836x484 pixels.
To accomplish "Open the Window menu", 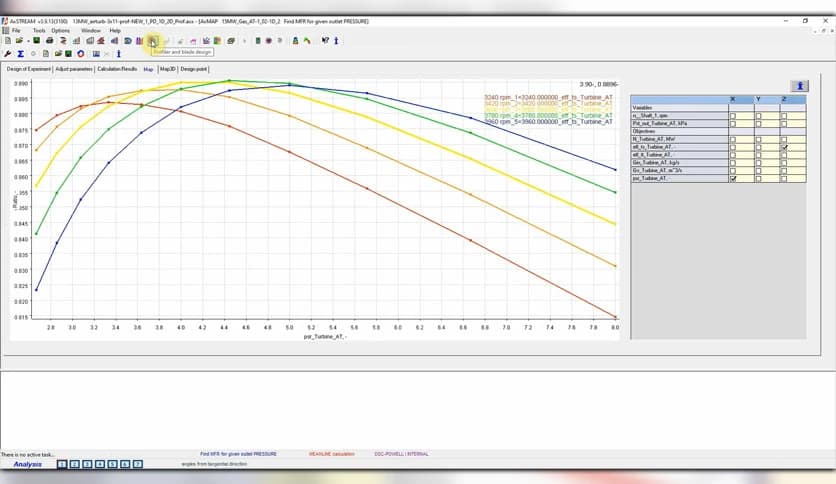I will [x=91, y=31].
